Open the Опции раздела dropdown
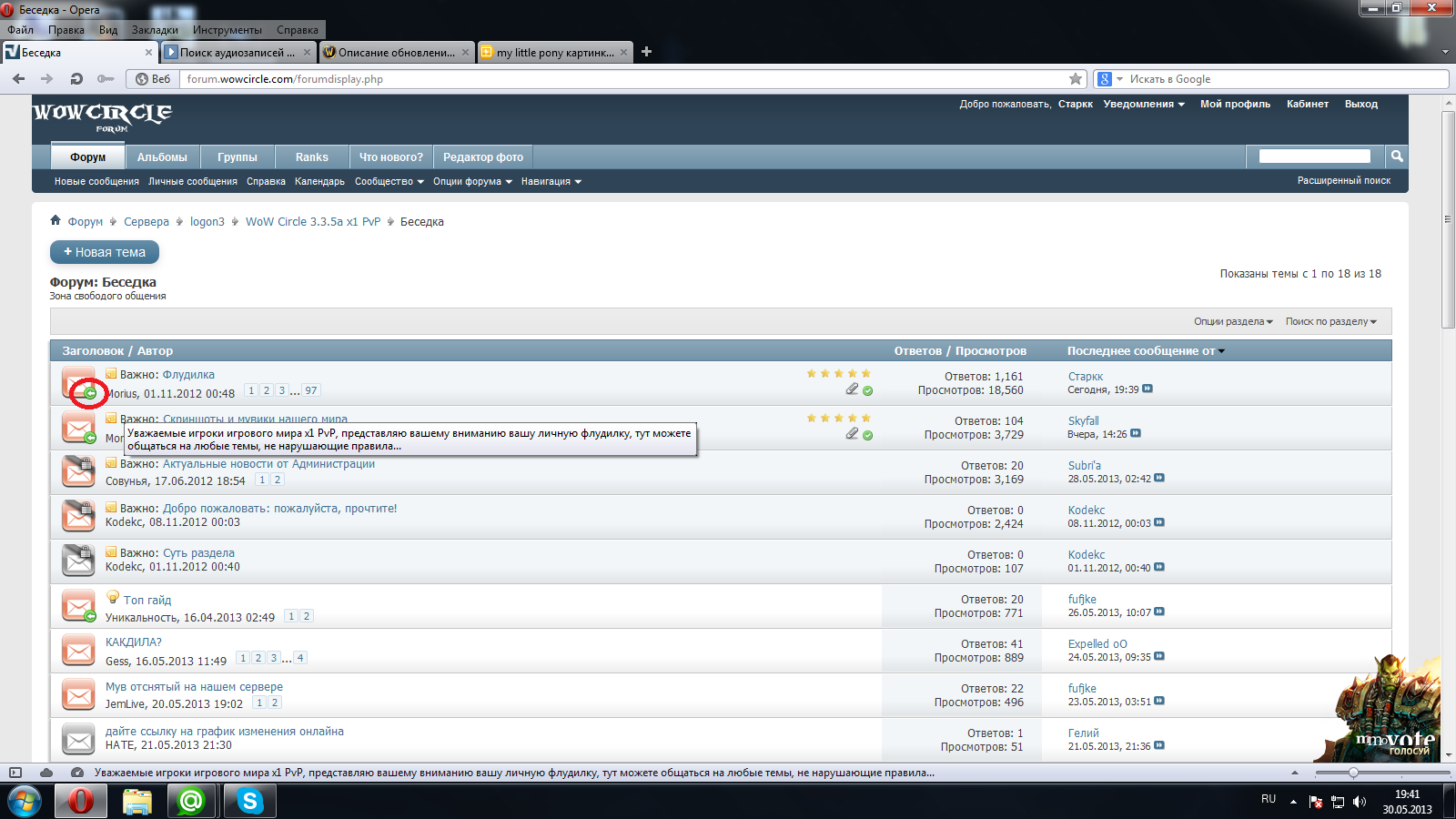Screen dimensions: 1456x819 click(x=1233, y=322)
